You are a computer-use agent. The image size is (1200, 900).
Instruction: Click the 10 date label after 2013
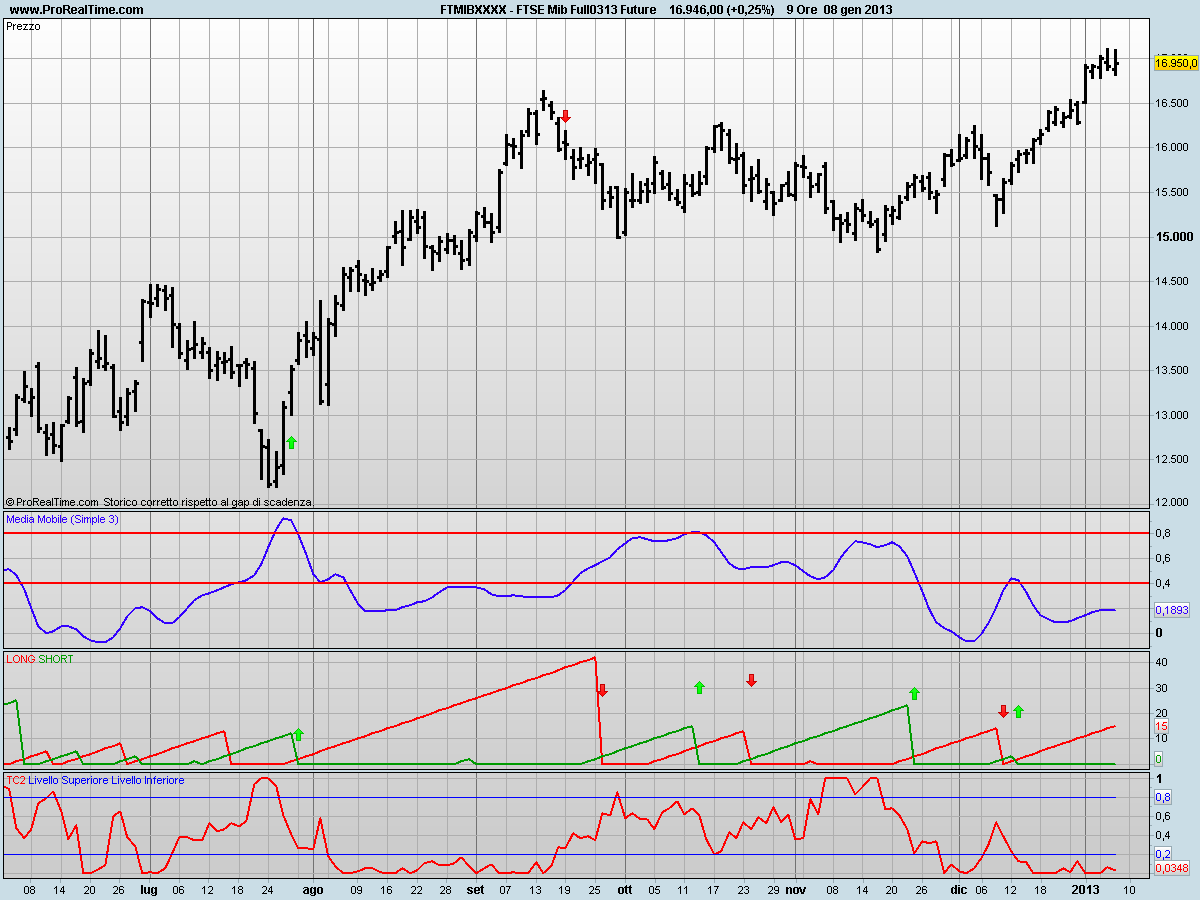[x=1129, y=889]
